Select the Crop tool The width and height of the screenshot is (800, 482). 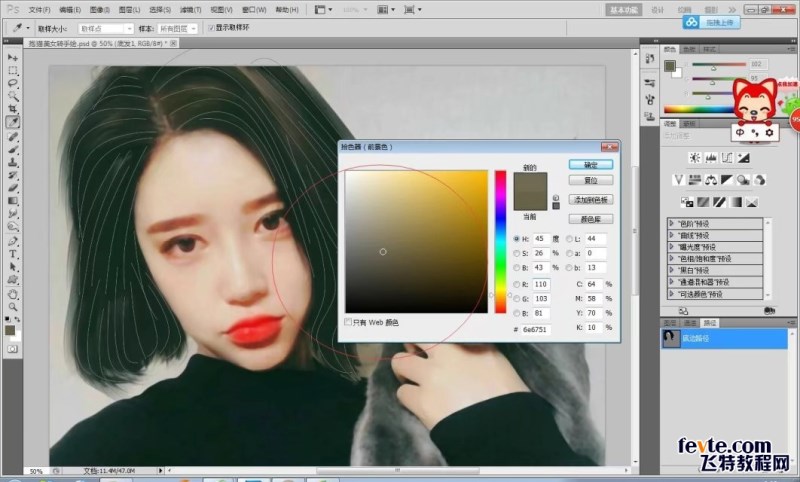click(x=13, y=108)
